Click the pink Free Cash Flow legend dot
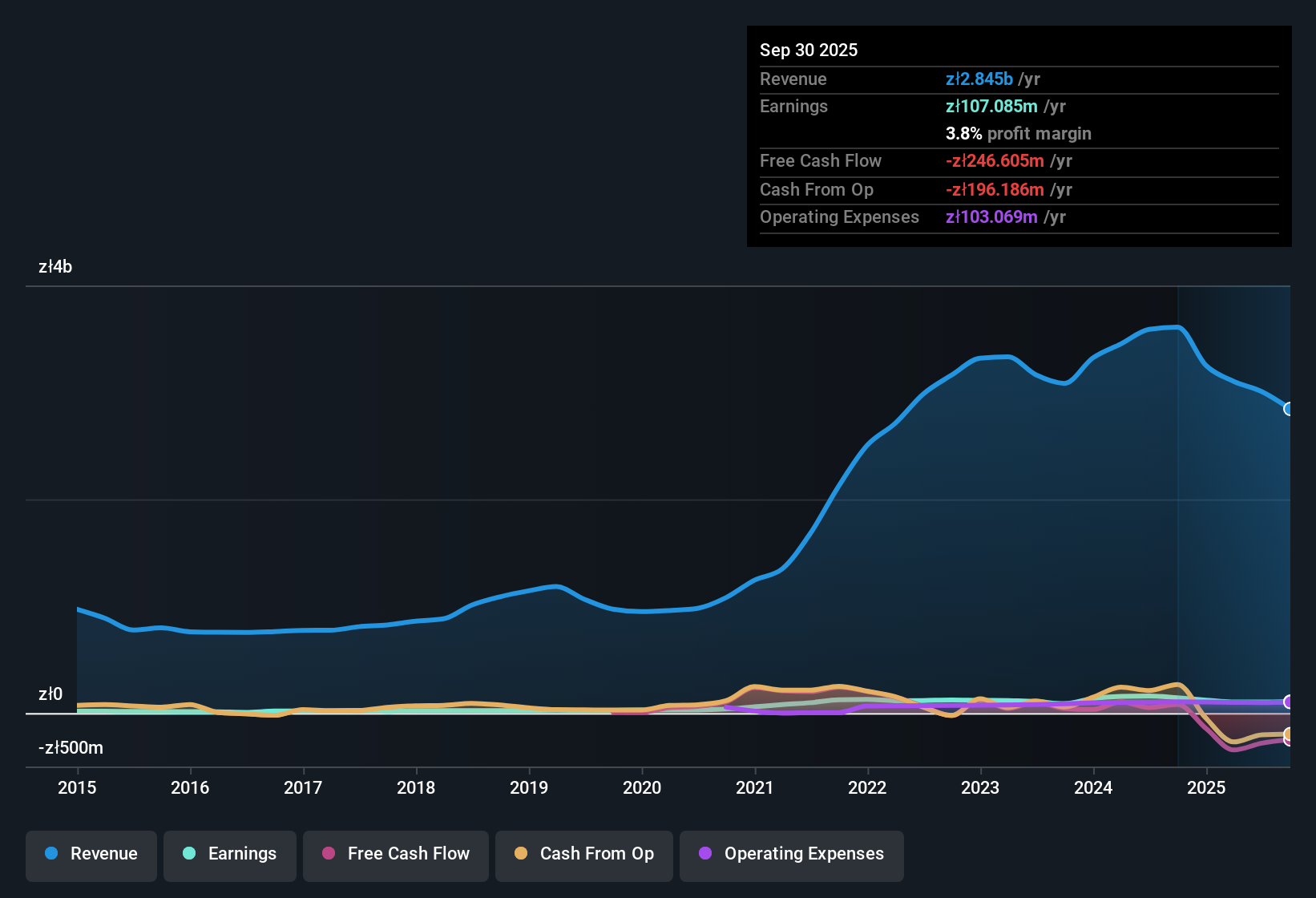The width and height of the screenshot is (1316, 898). tap(329, 854)
